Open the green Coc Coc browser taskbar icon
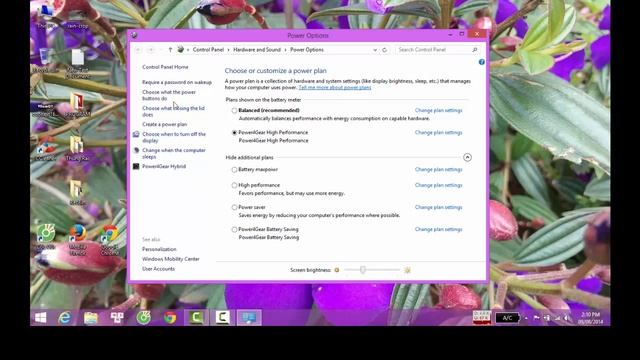 pos(144,318)
